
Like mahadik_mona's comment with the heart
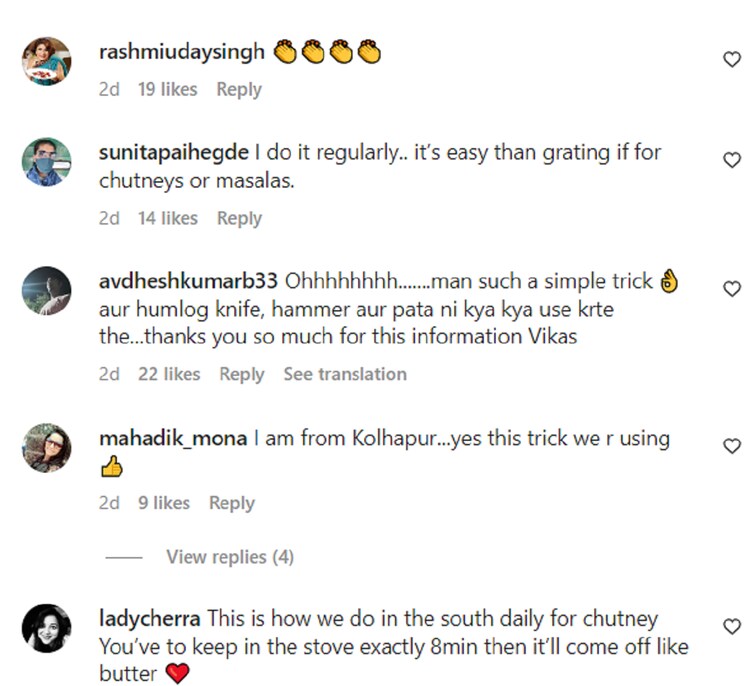point(731,446)
